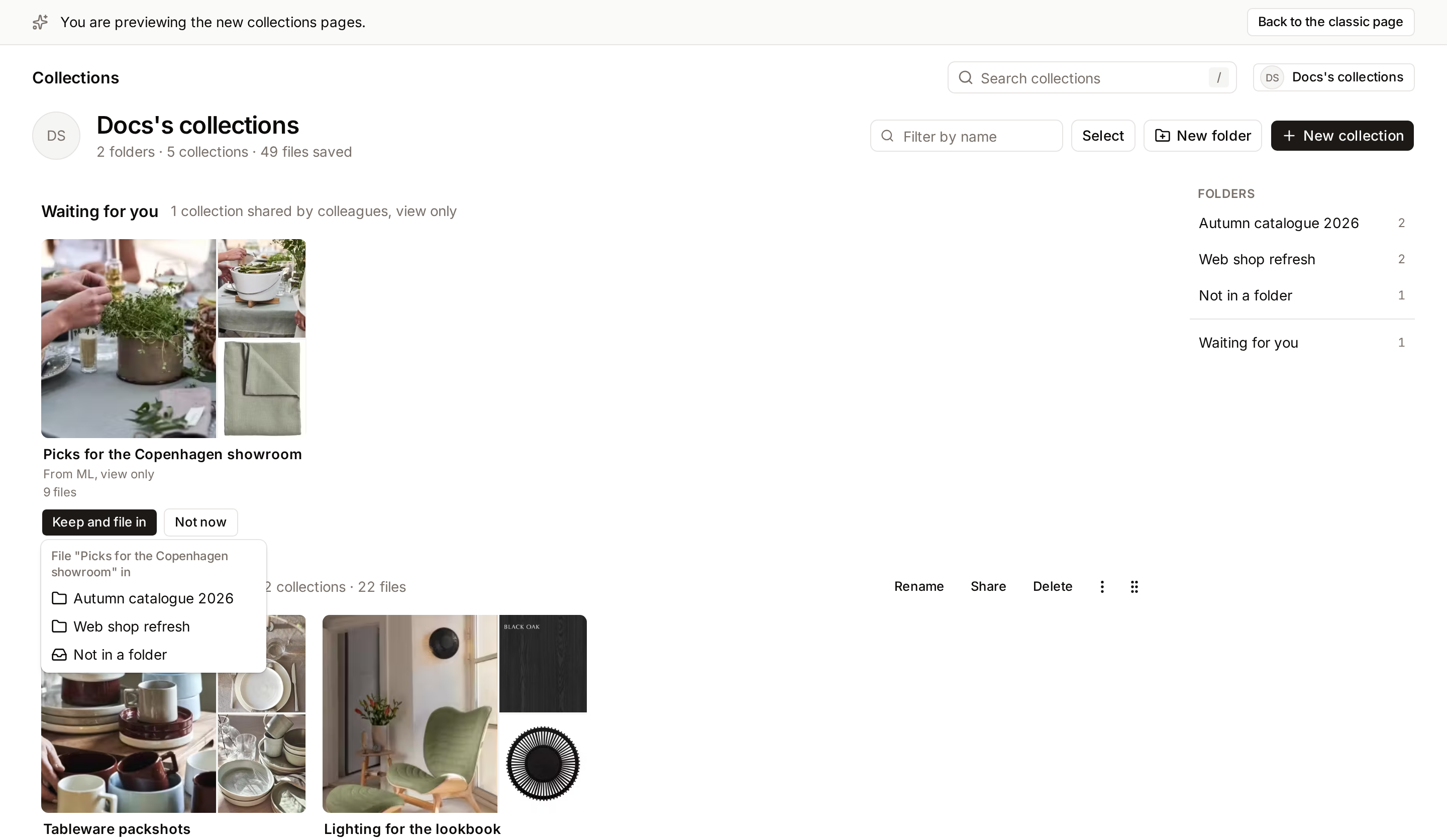Open the Docs's collections account switcher

(x=1333, y=77)
